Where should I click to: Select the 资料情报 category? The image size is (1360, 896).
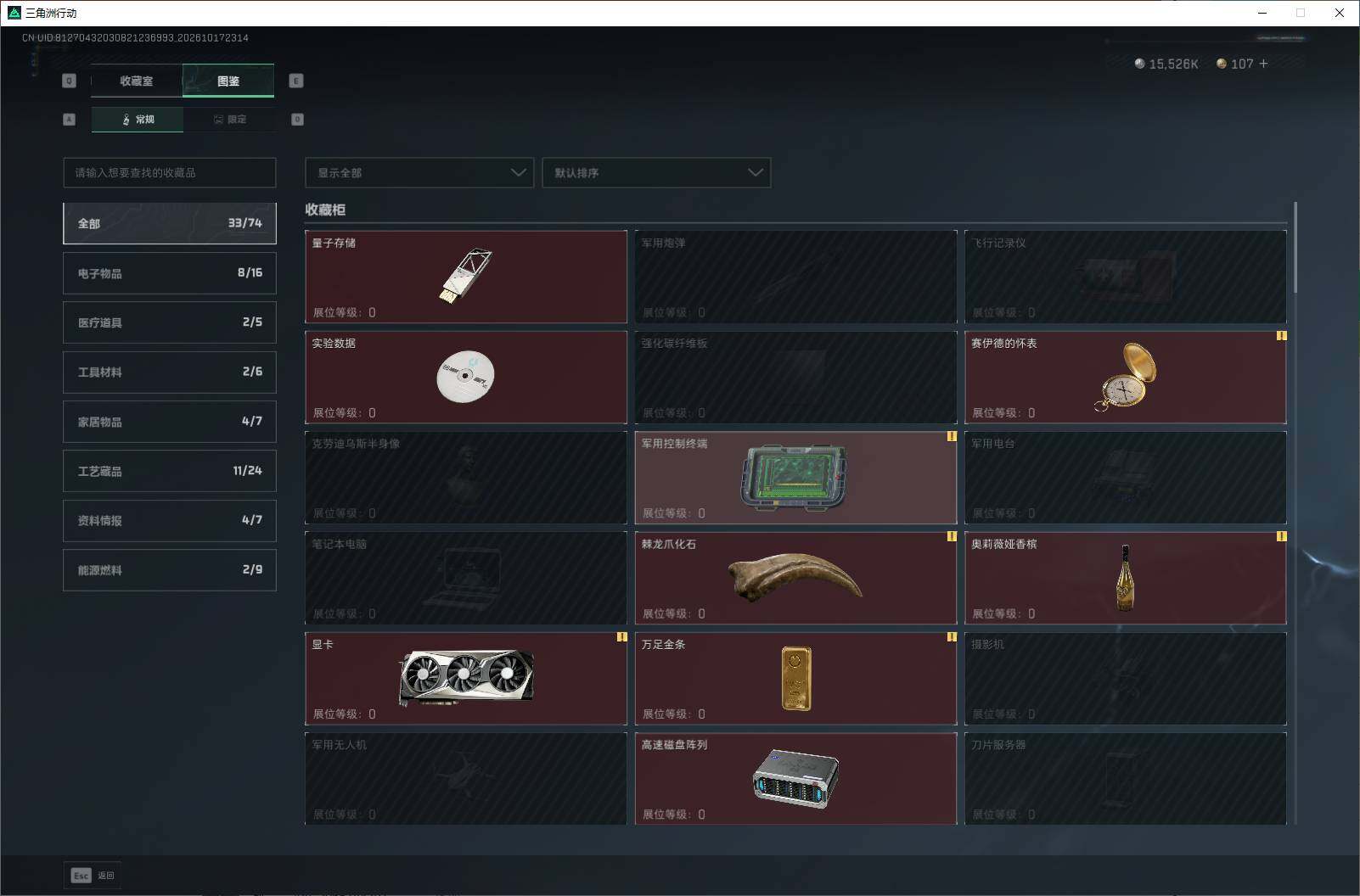pyautogui.click(x=170, y=520)
